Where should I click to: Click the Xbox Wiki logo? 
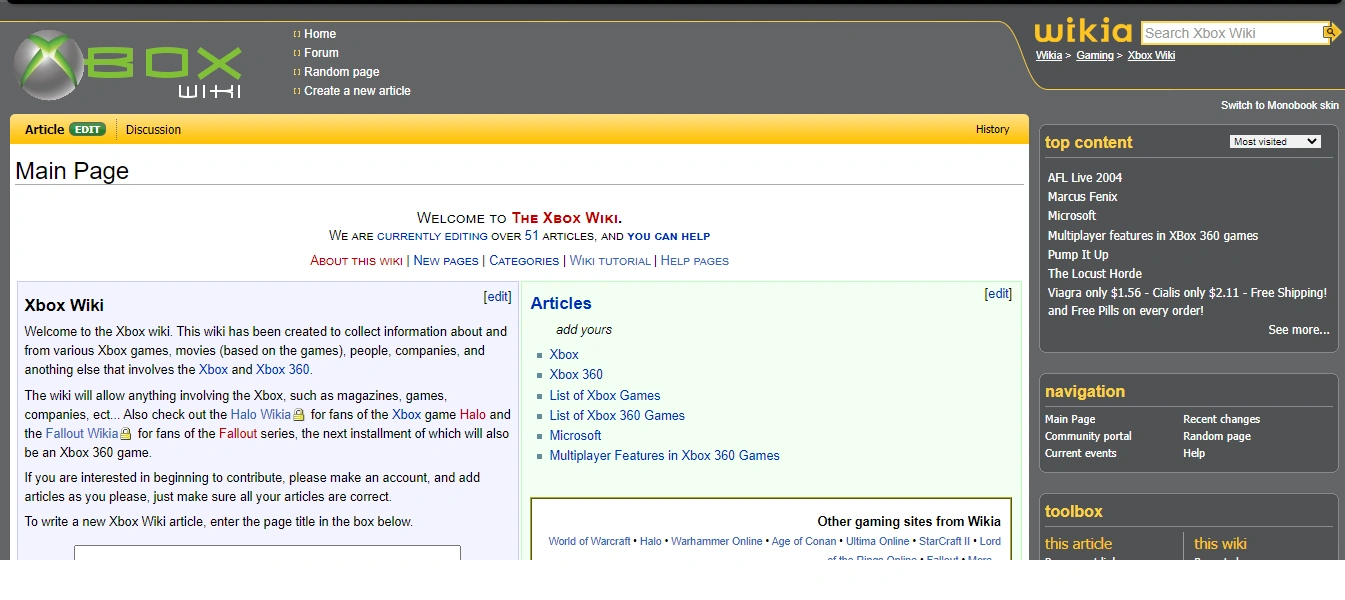[x=128, y=65]
